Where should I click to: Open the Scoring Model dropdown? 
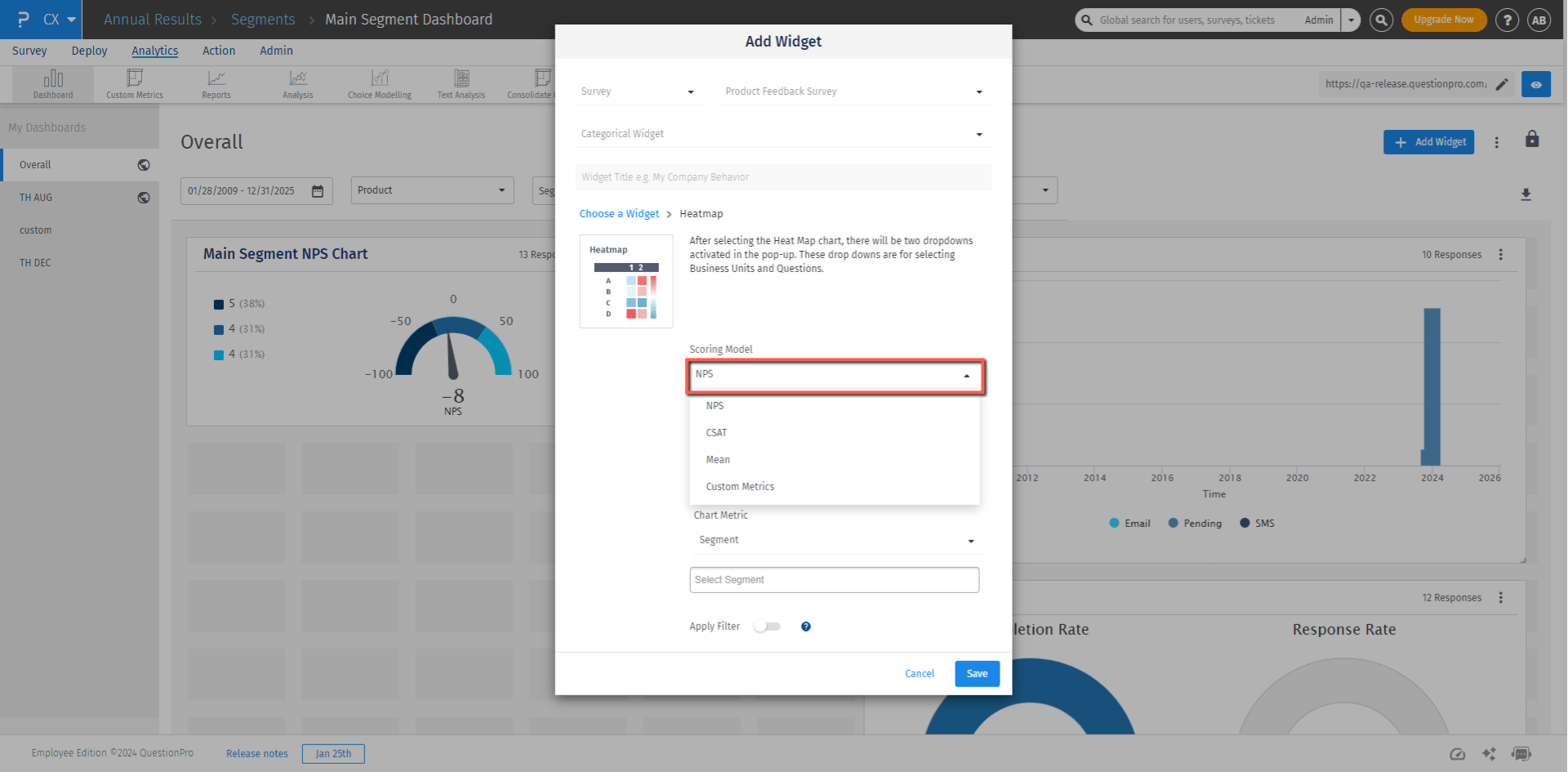[x=835, y=377]
